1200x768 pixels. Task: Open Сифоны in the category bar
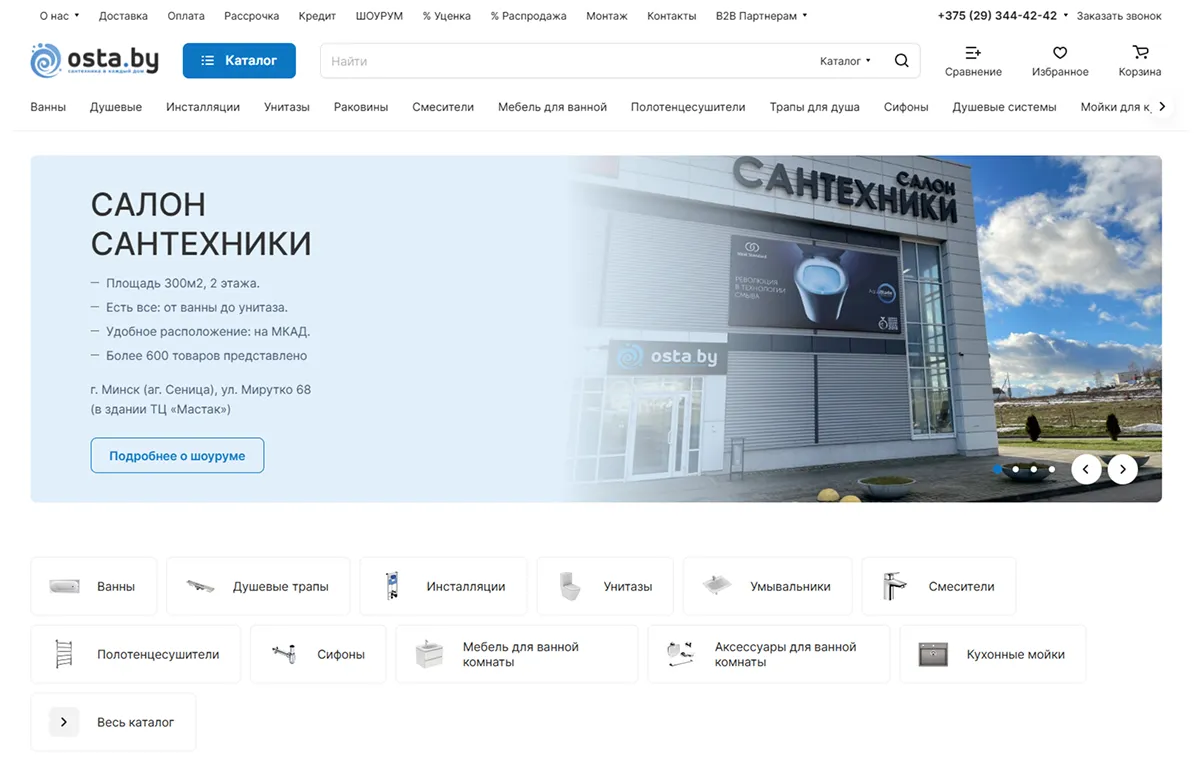906,107
